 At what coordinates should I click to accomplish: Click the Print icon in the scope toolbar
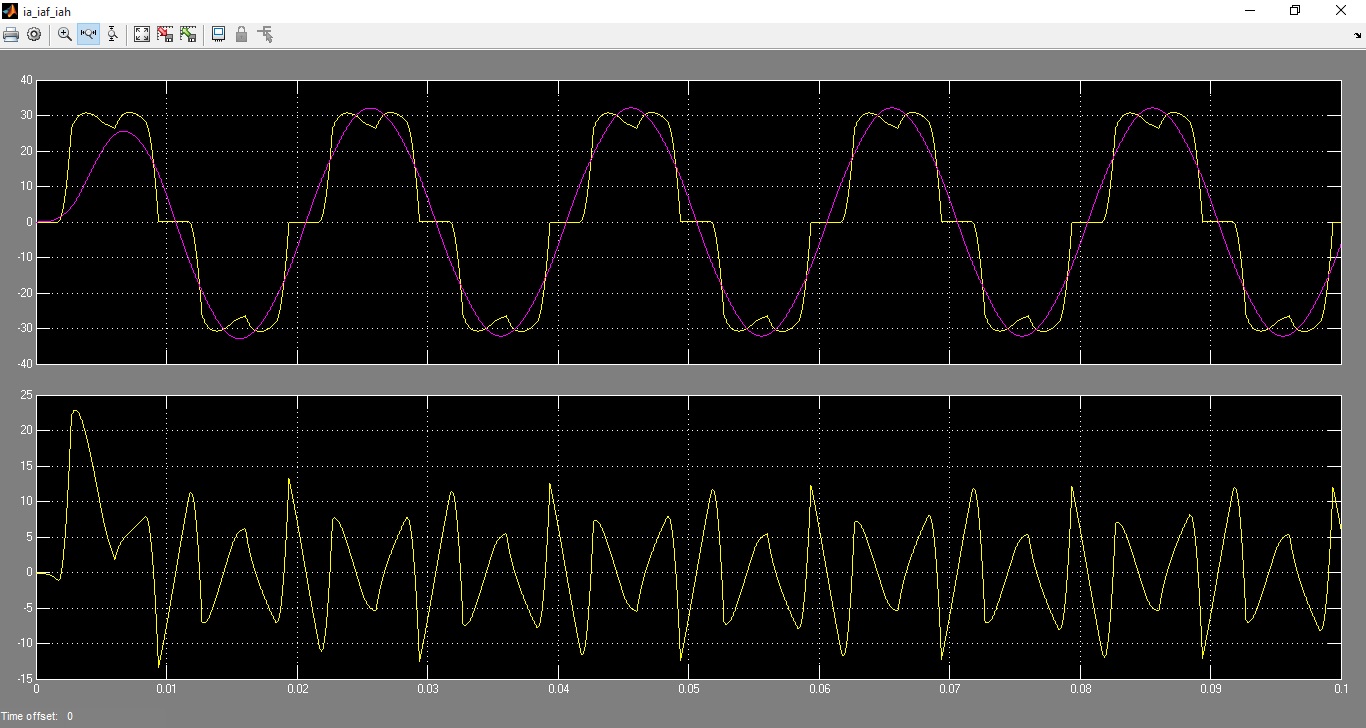pyautogui.click(x=11, y=35)
